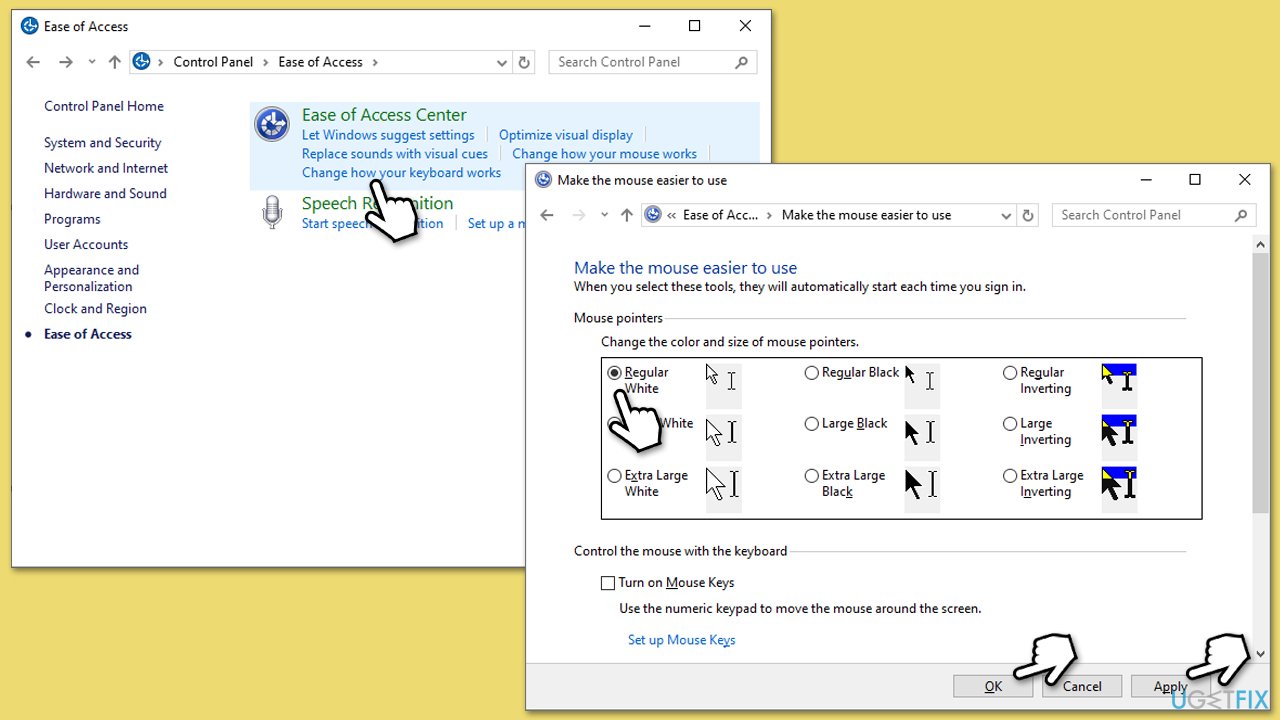This screenshot has height=720, width=1280.
Task: Open Change how your mouse works link
Action: tap(604, 154)
